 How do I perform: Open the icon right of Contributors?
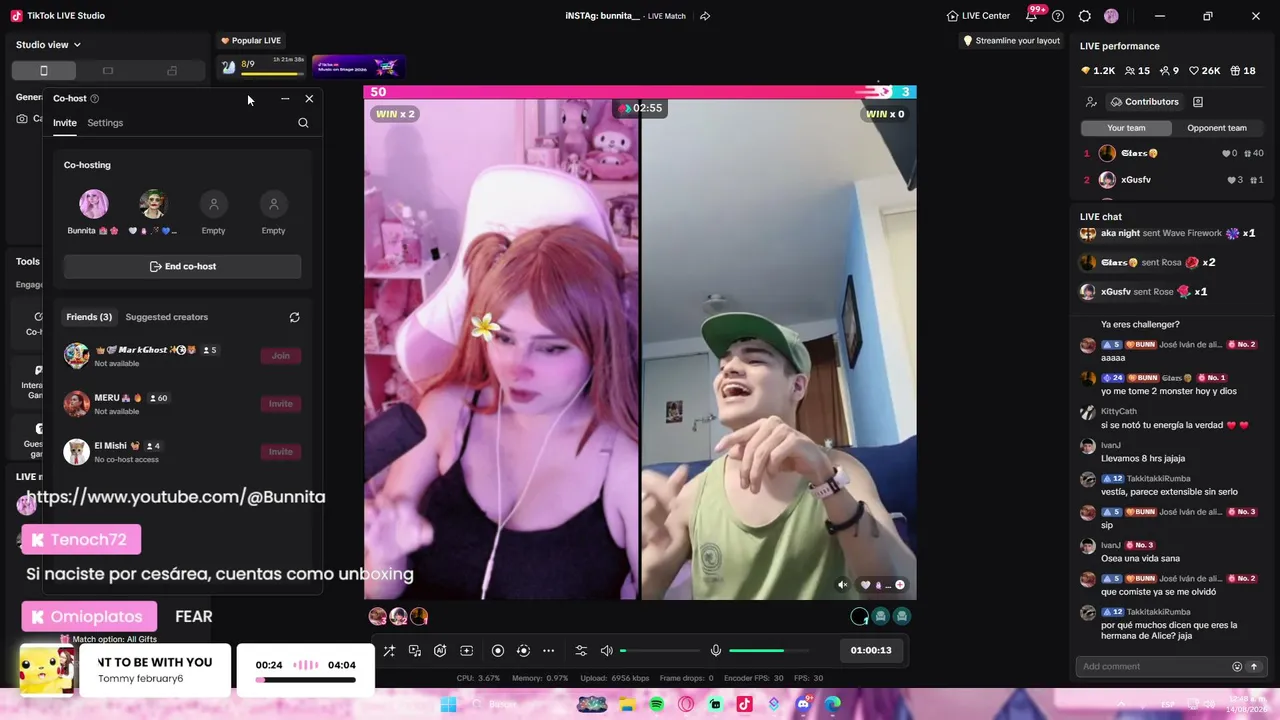1198,102
